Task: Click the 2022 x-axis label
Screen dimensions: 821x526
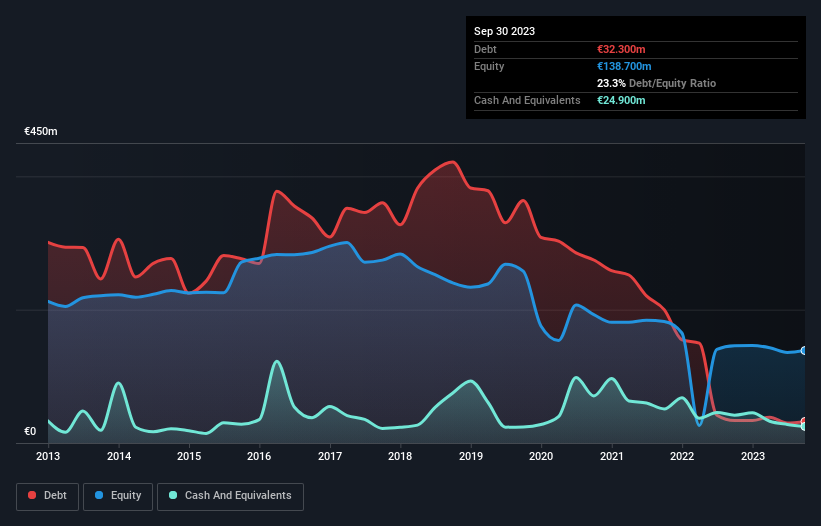Action: (682, 456)
